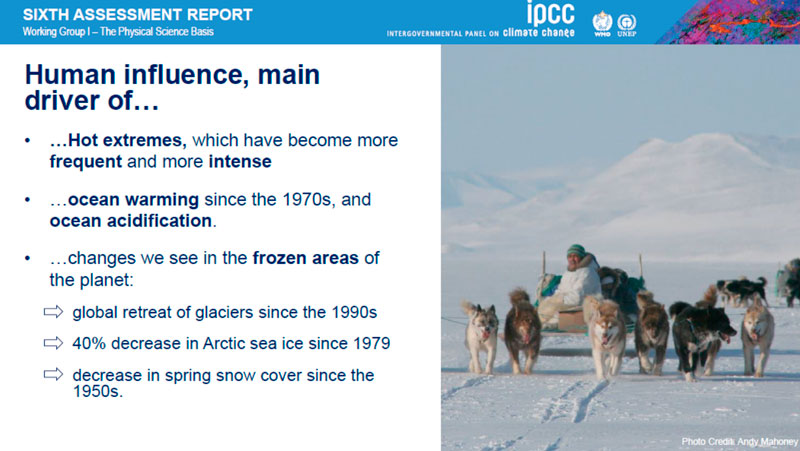800x451 pixels.
Task: Click the bold ocean acidification phrase
Action: 131,221
